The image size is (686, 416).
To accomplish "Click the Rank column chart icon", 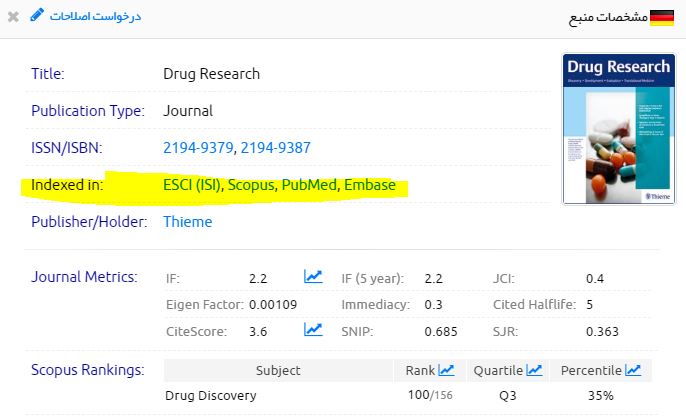I will tap(446, 370).
